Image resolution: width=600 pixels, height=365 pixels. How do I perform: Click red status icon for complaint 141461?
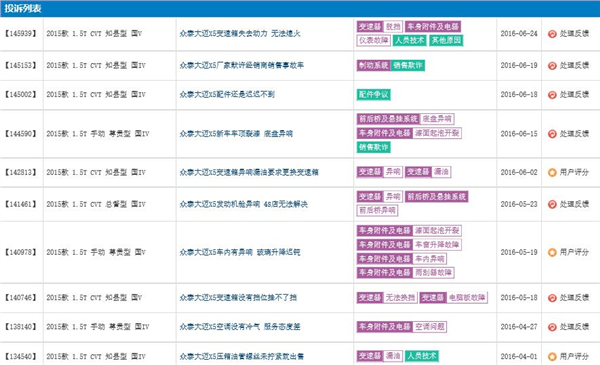click(552, 205)
